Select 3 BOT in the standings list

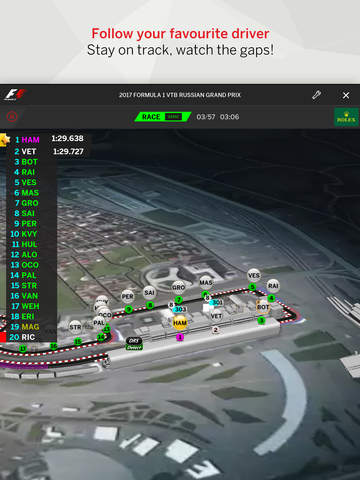click(26, 162)
